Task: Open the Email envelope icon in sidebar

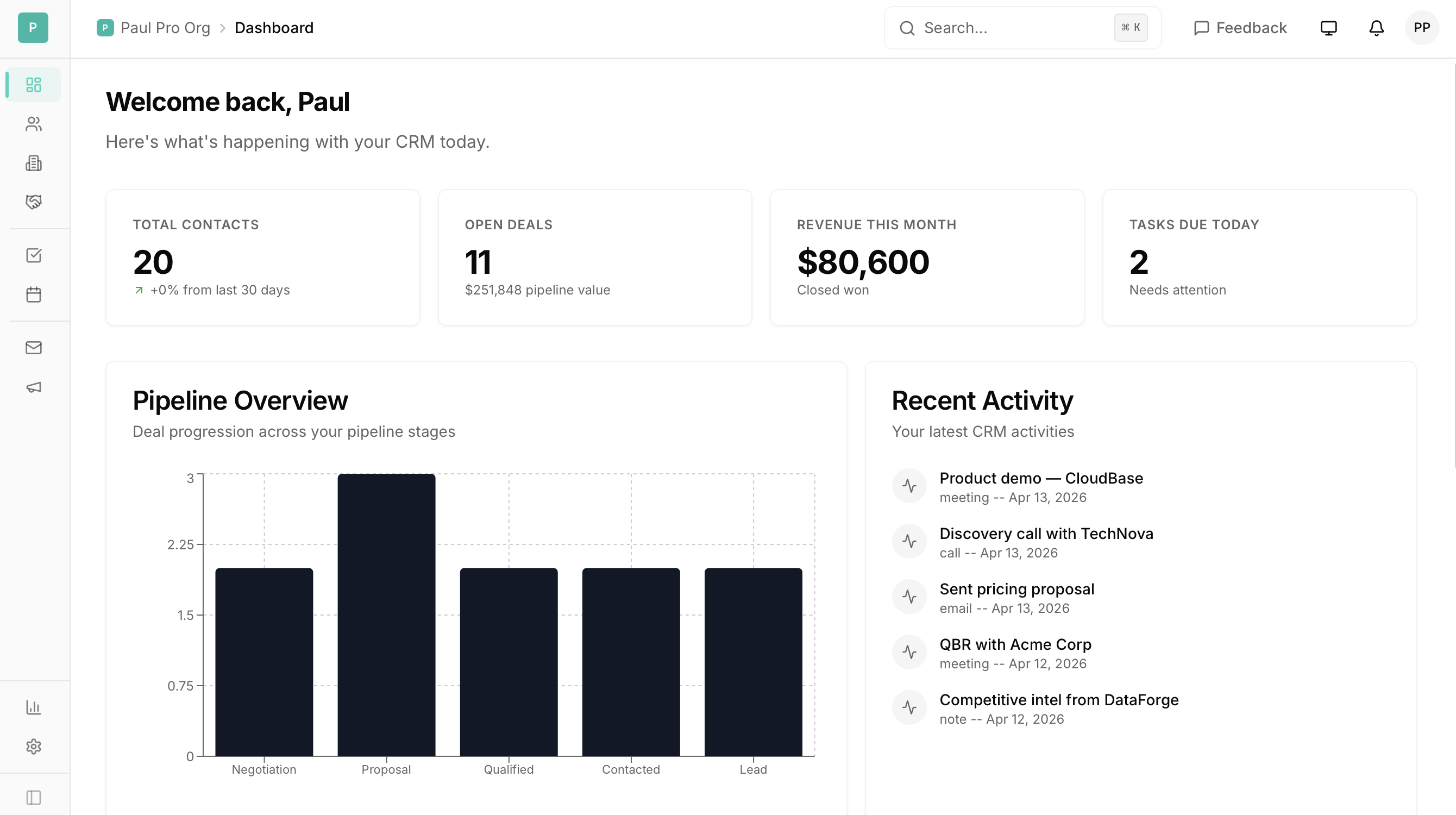Action: coord(33,348)
